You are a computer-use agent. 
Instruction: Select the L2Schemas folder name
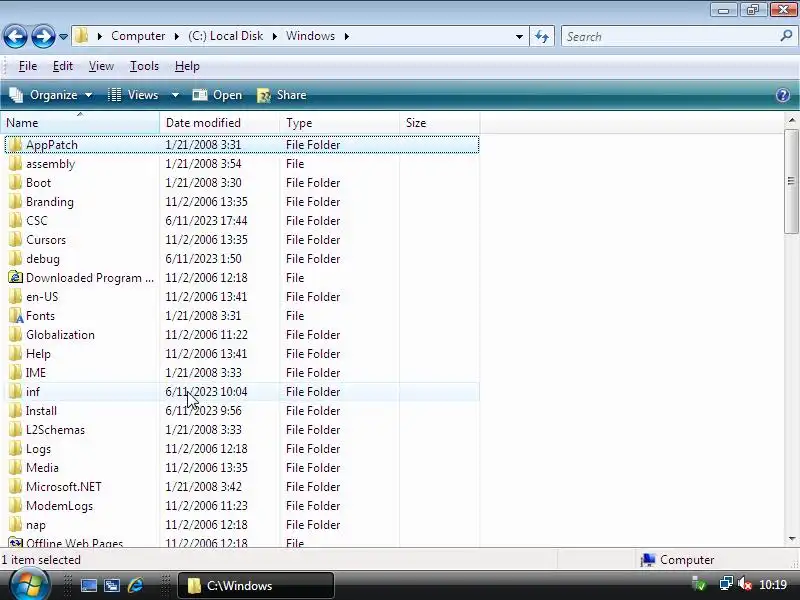[x=55, y=430]
